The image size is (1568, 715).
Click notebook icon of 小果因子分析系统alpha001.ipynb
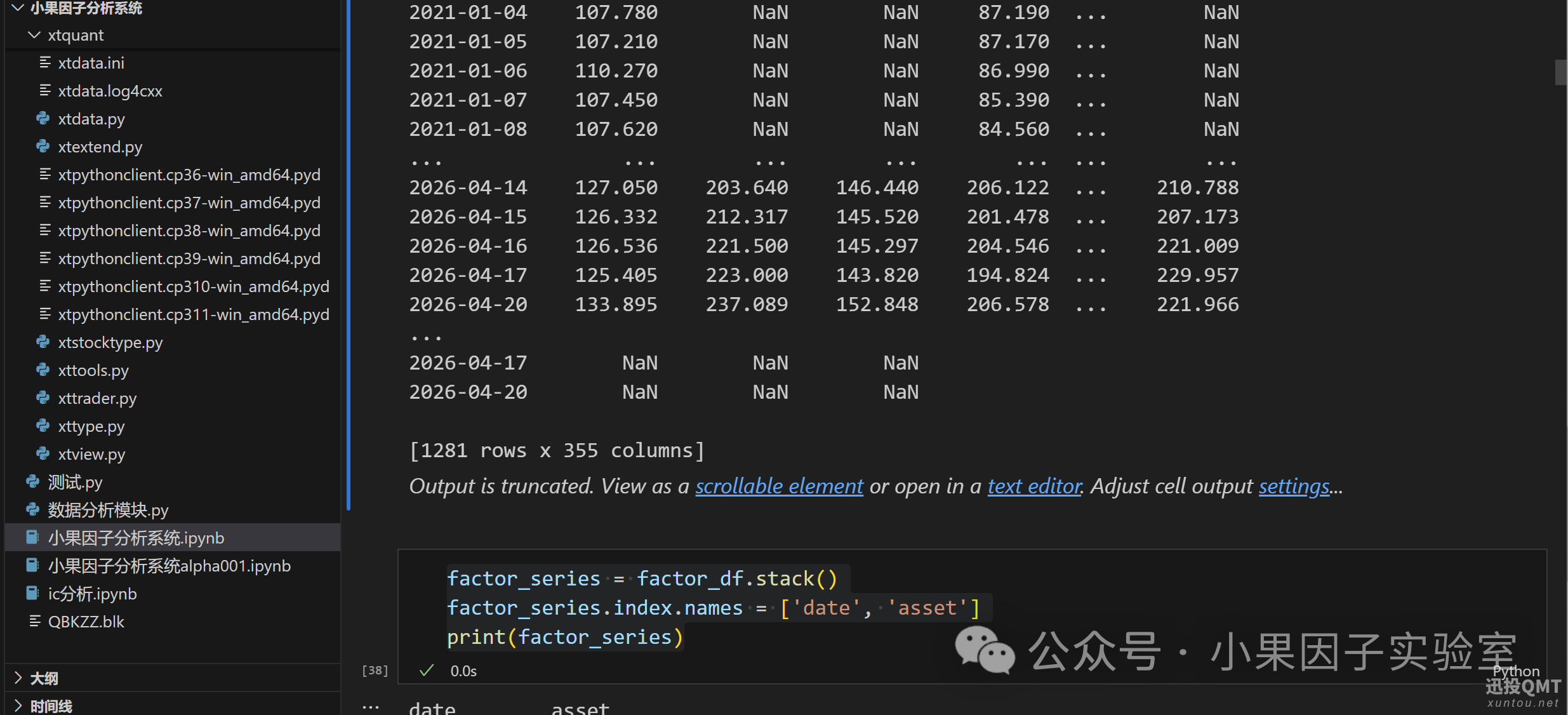(x=32, y=566)
